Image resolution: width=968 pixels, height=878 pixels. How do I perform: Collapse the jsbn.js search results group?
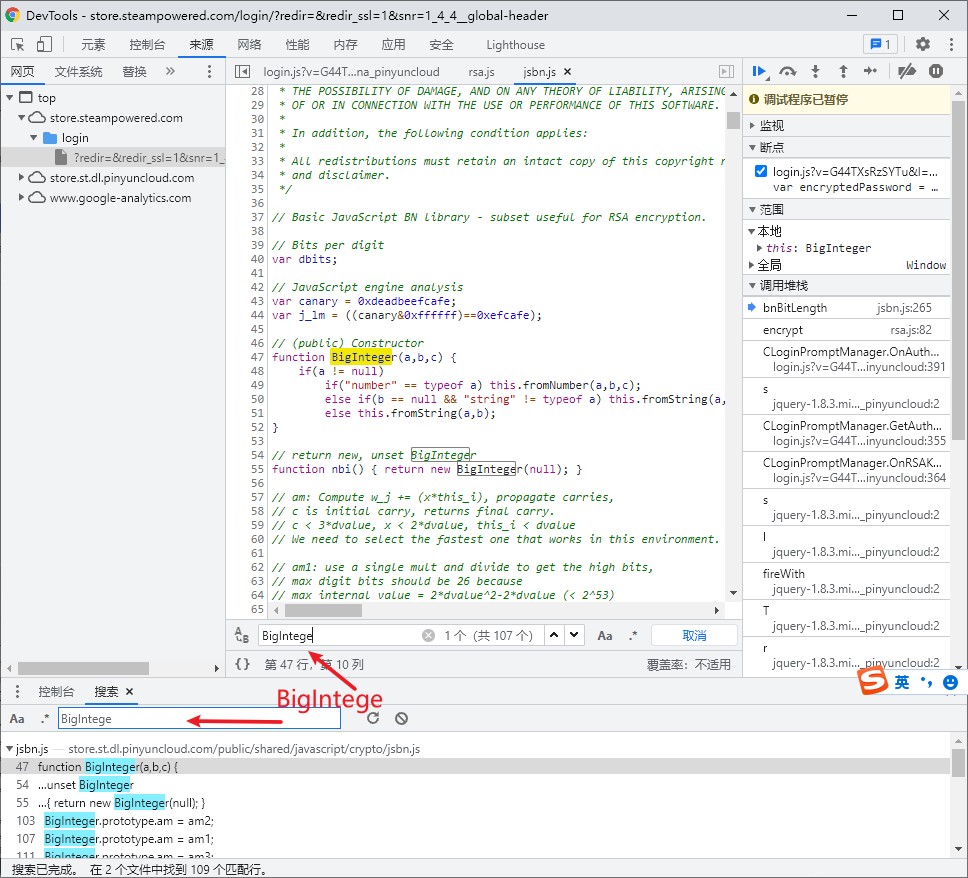pos(9,748)
